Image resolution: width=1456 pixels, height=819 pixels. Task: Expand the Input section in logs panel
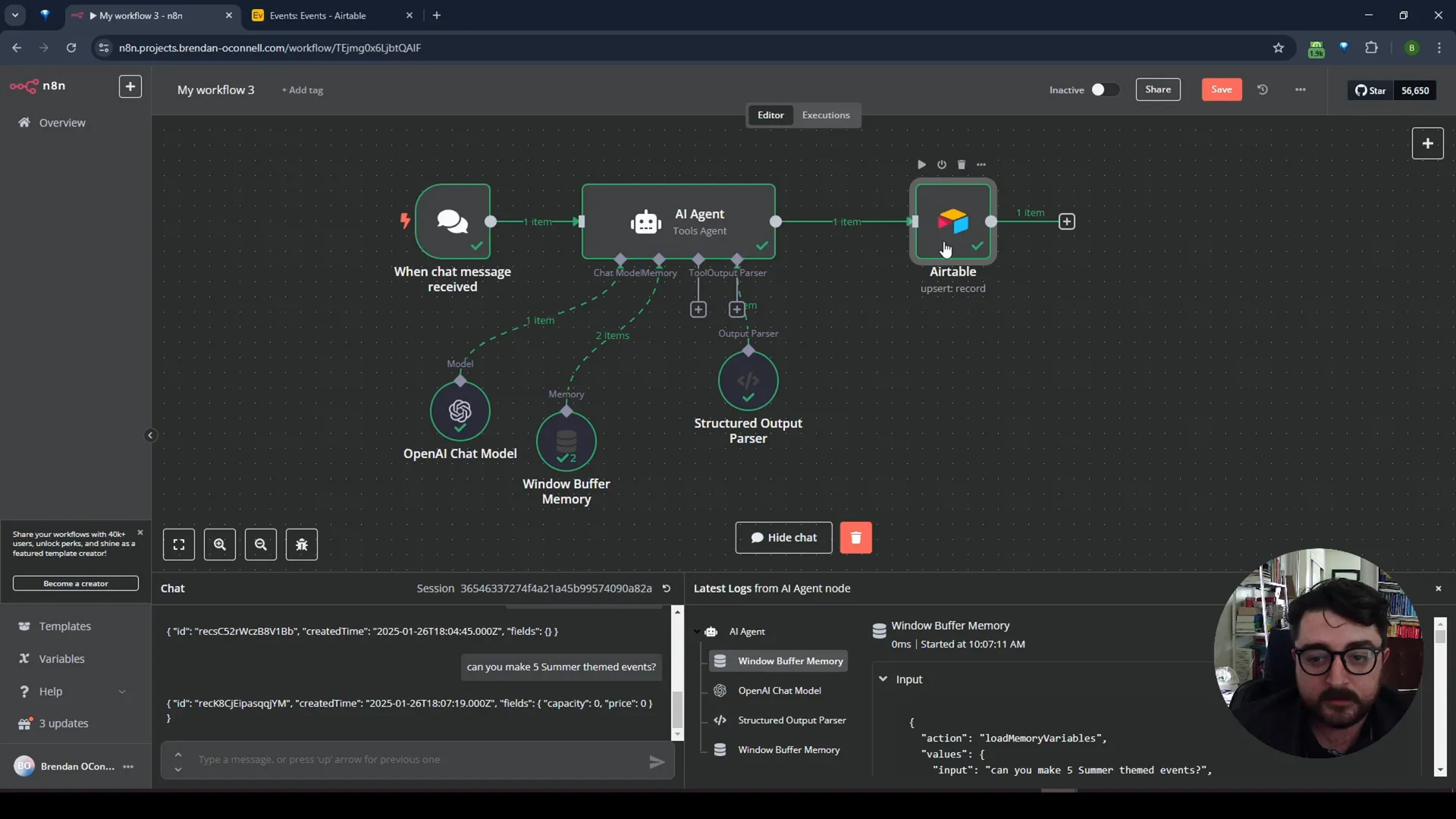(884, 679)
